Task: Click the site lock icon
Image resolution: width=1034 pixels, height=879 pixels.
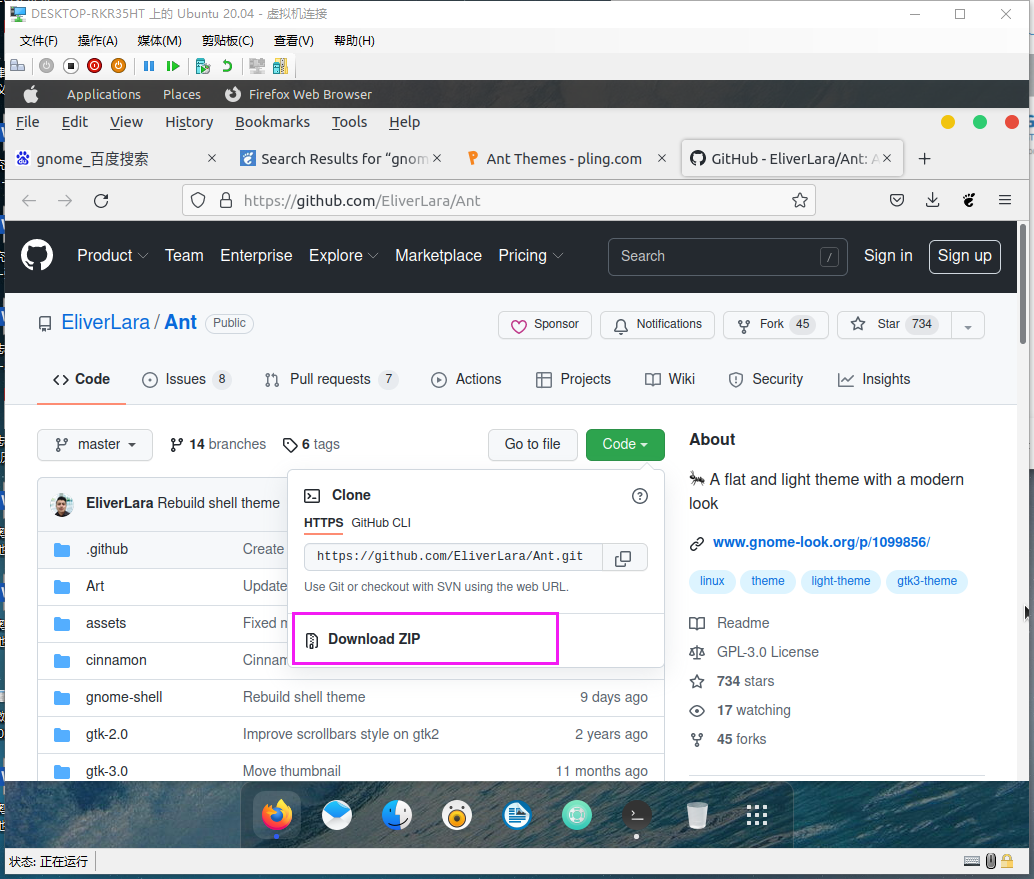Action: (226, 200)
